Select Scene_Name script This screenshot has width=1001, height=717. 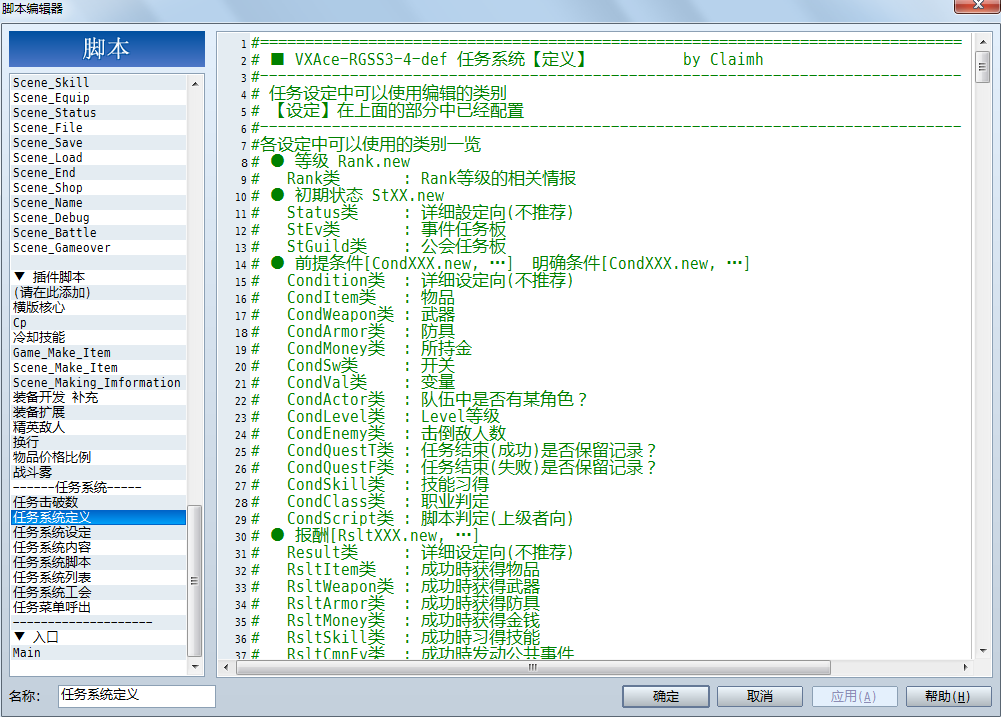(99, 202)
